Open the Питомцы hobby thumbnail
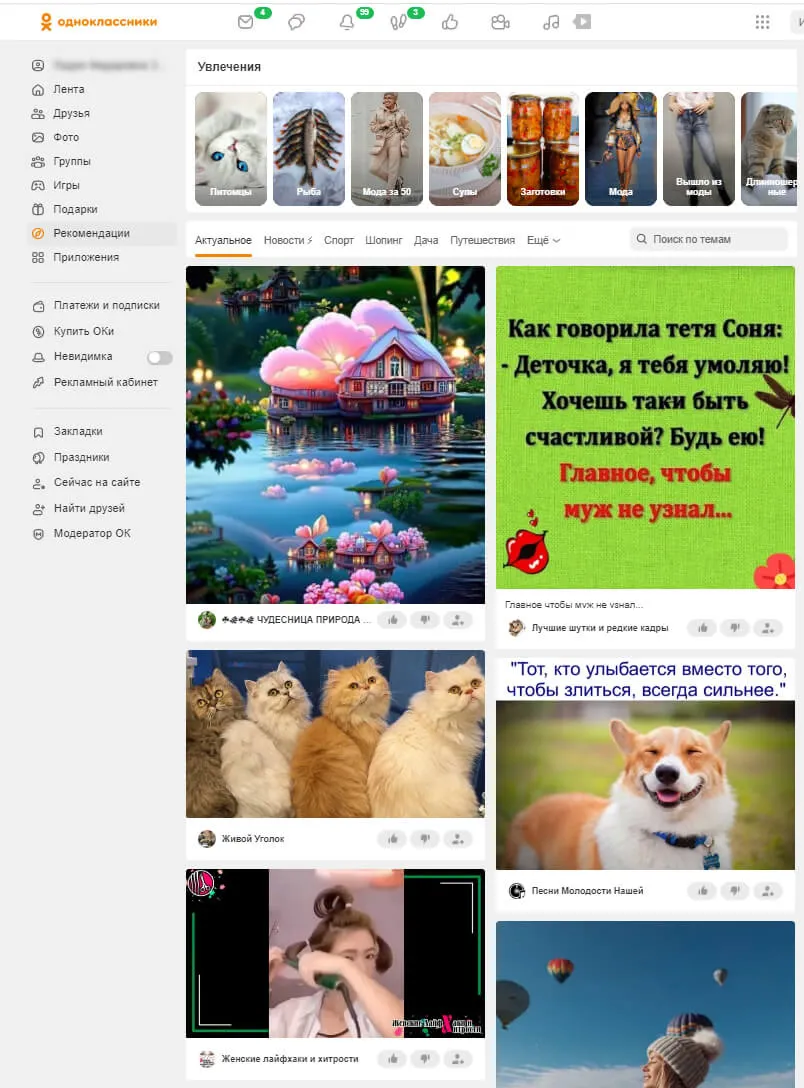This screenshot has height=1088, width=804. (231, 149)
